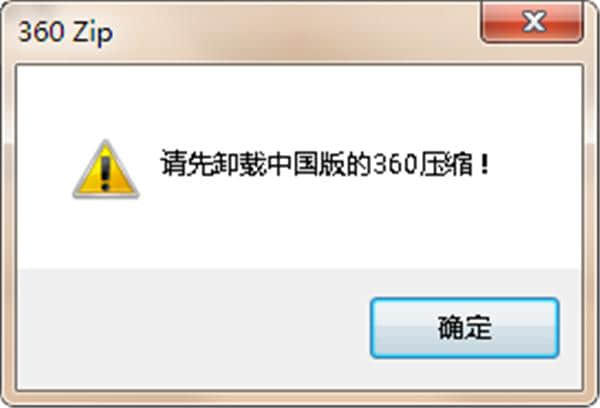Click the black exclamation inside warning icon

[105, 173]
